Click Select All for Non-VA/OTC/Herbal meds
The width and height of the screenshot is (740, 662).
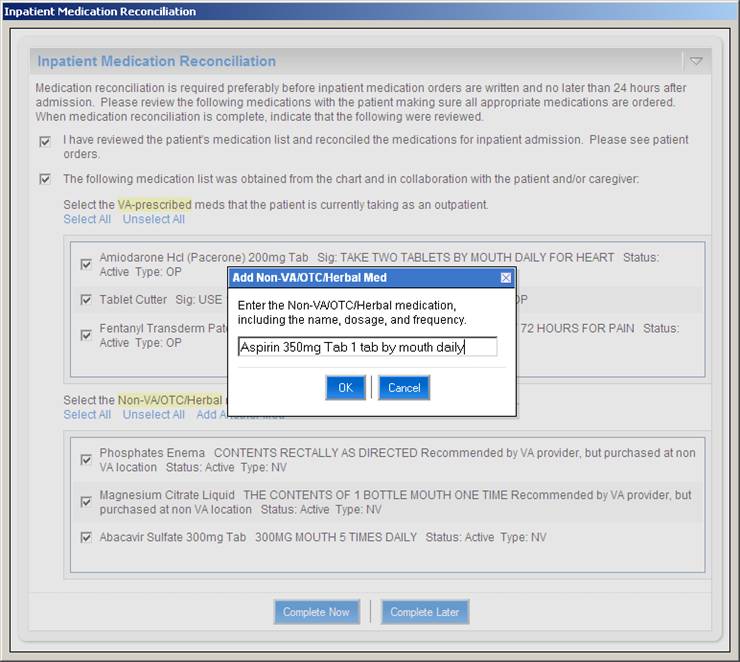pos(87,414)
